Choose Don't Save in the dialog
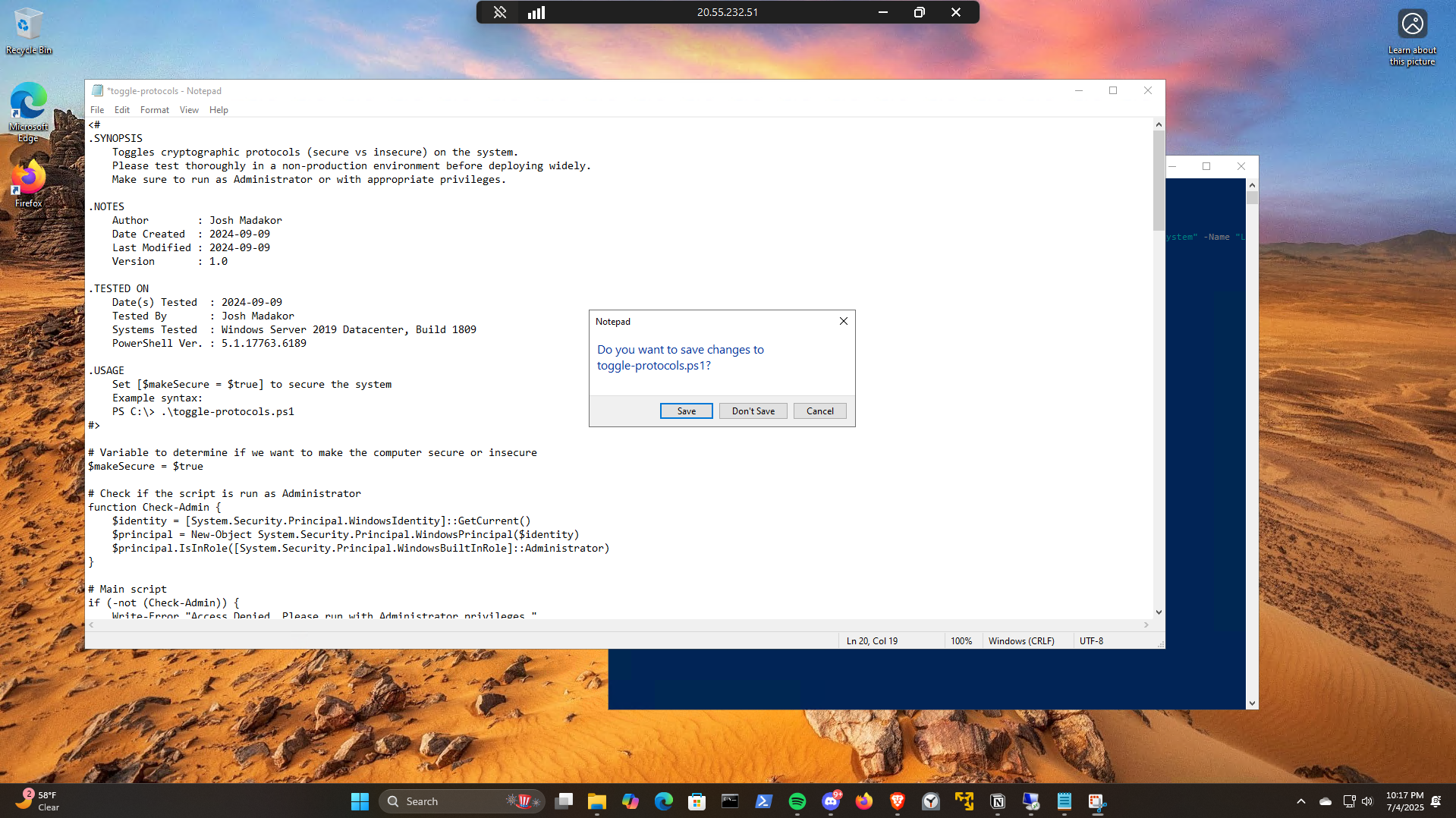 pos(753,411)
